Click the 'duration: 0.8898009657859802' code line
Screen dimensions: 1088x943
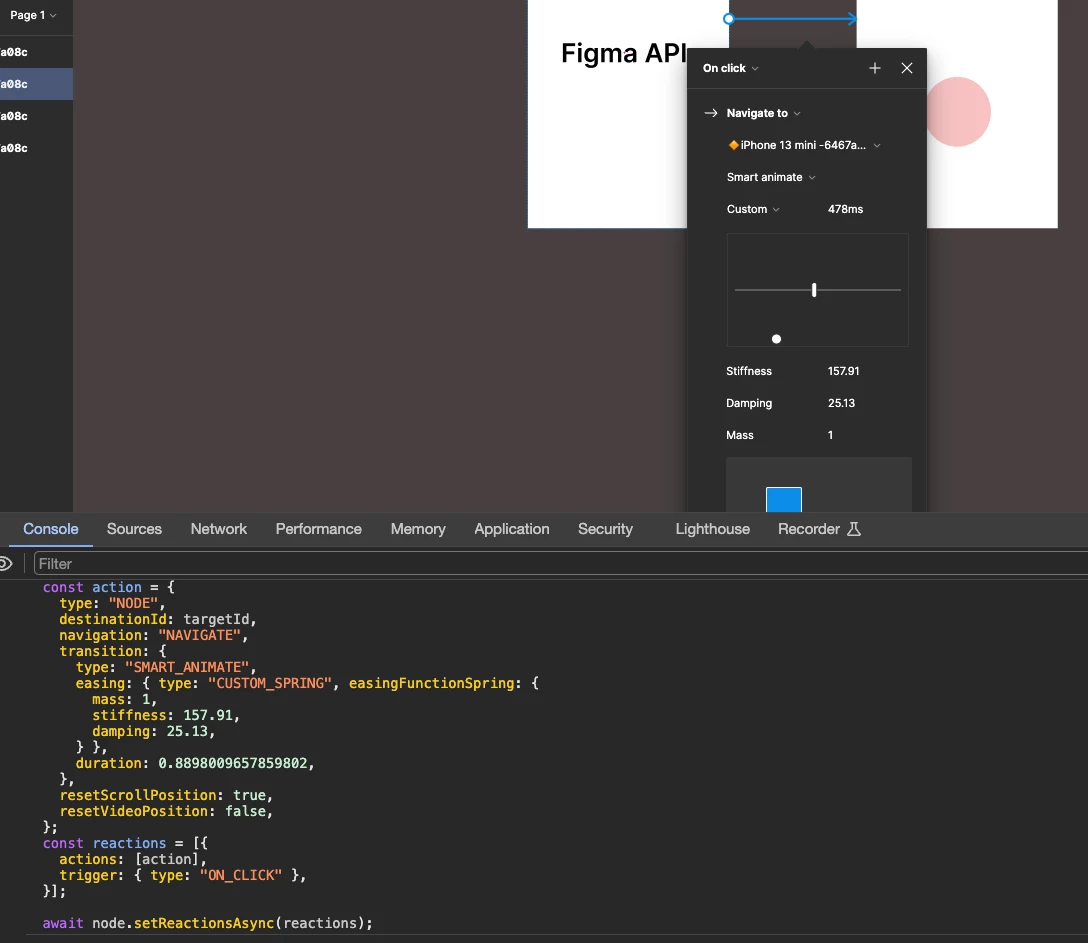click(x=195, y=763)
